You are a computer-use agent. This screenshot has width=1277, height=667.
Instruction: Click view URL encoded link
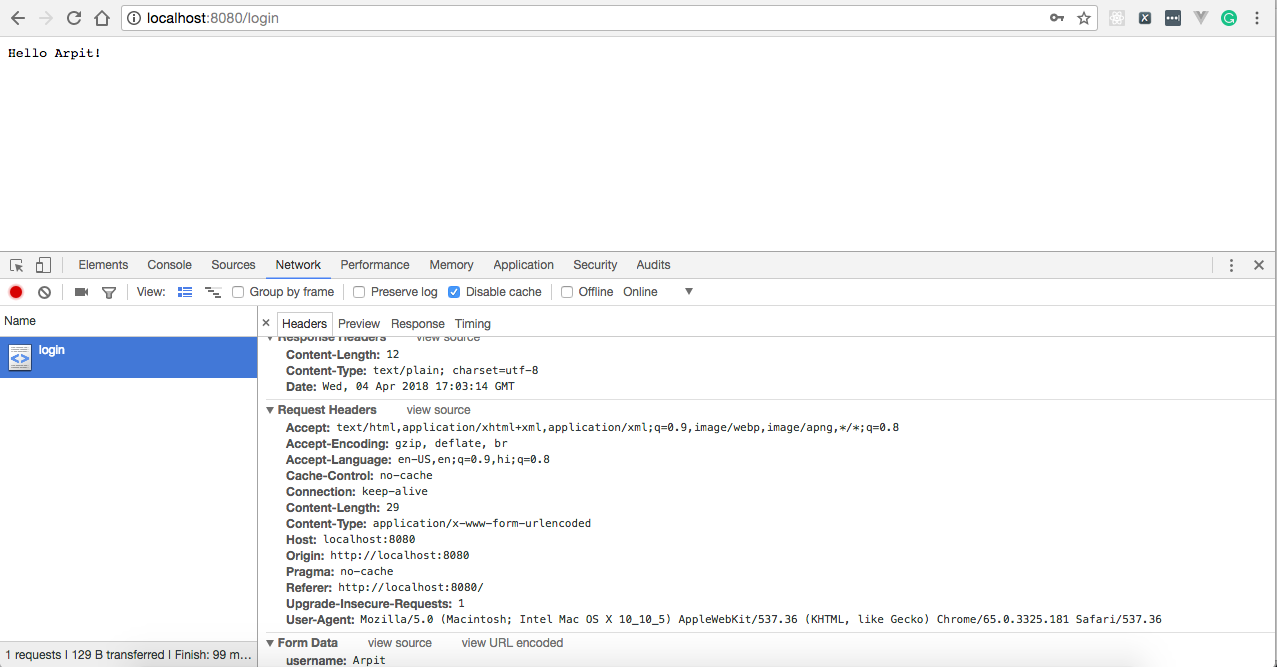[x=512, y=643]
